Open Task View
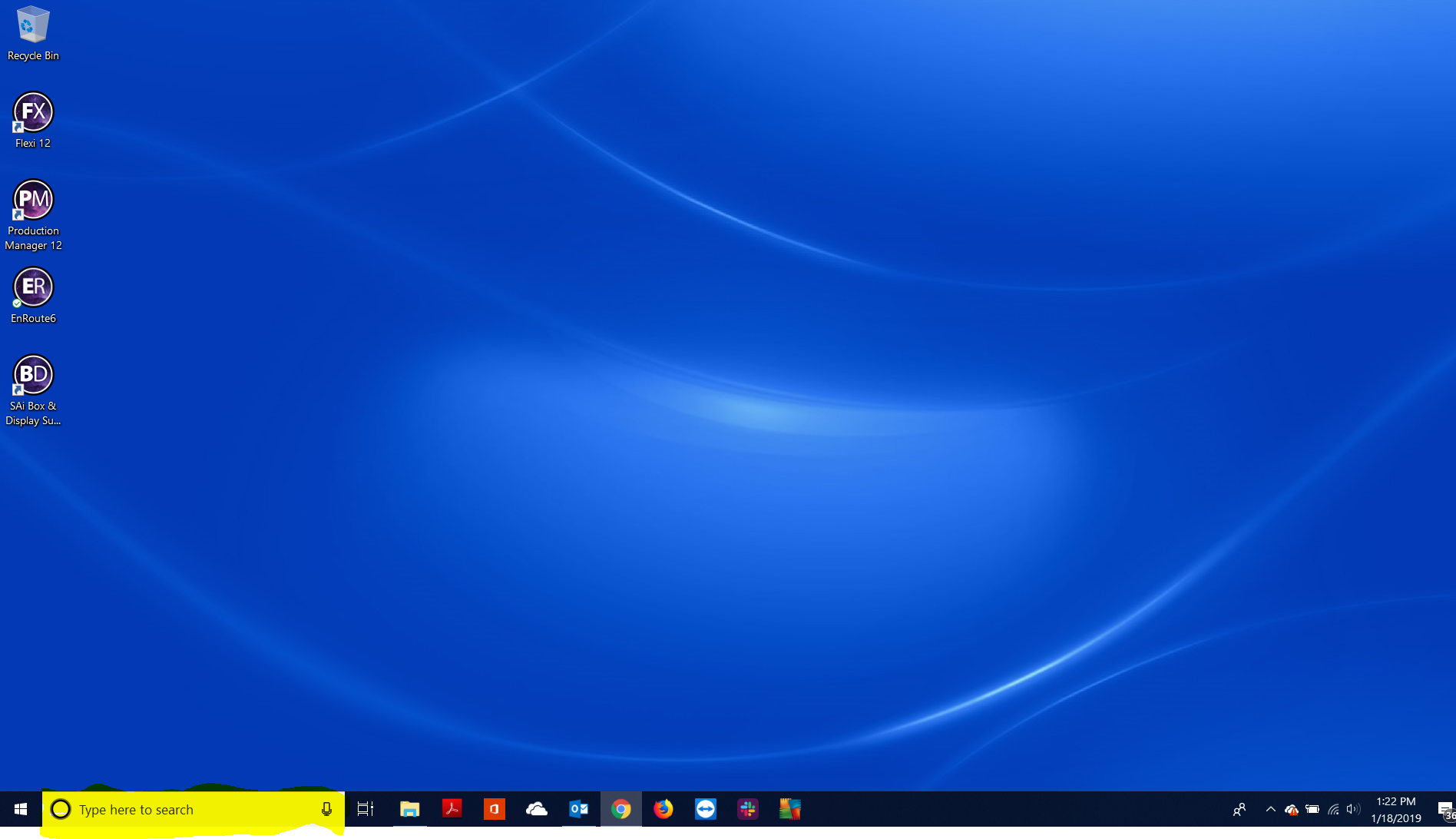Screen dimensions: 1456x839 pos(365,809)
